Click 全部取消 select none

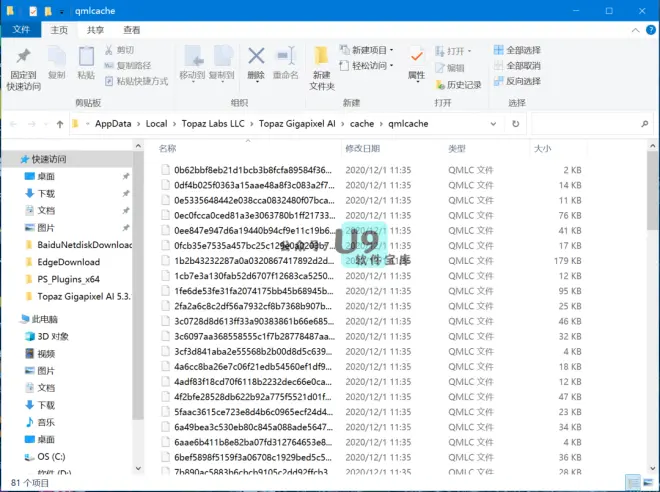[517, 65]
